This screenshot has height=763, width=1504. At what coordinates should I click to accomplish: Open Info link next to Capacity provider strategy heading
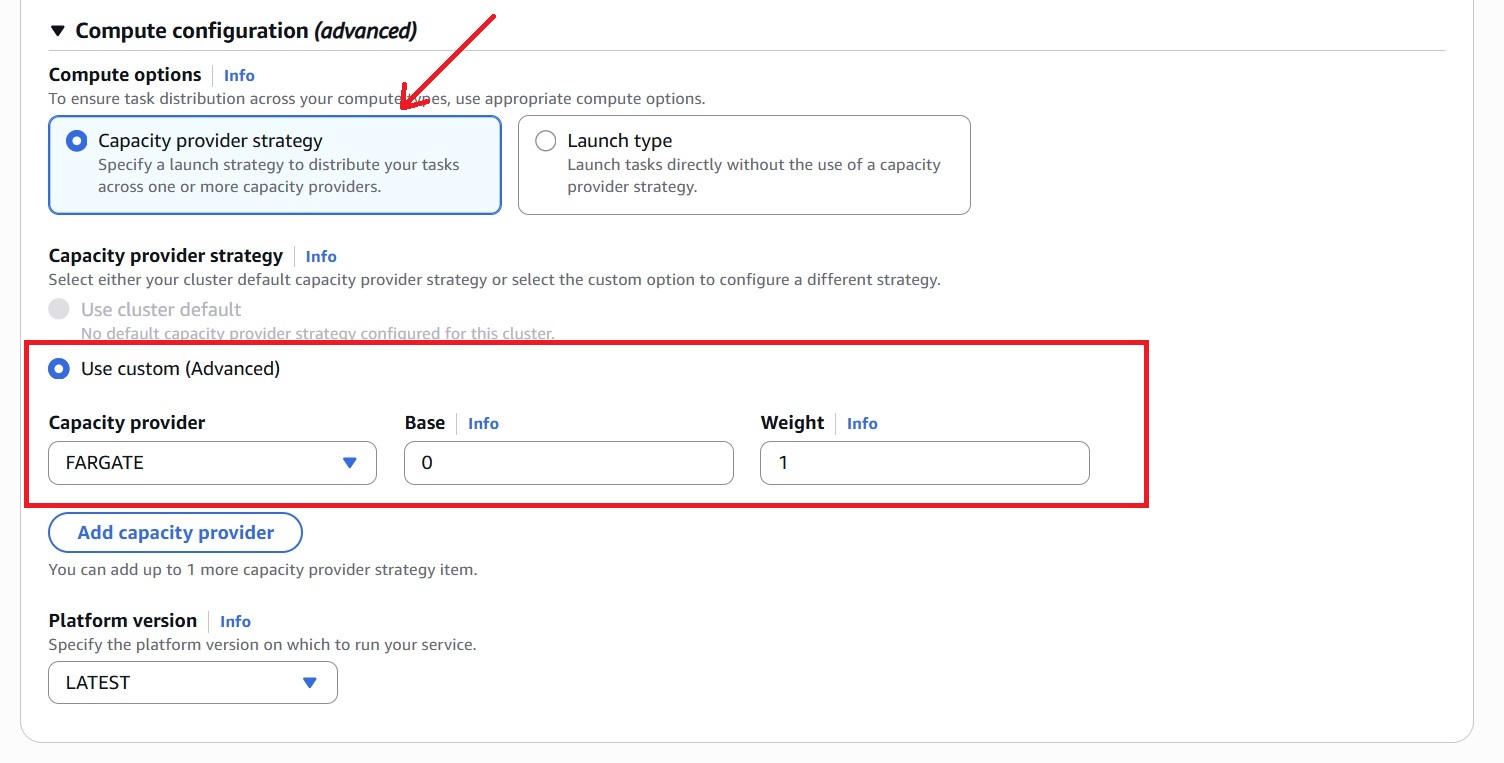[x=321, y=256]
